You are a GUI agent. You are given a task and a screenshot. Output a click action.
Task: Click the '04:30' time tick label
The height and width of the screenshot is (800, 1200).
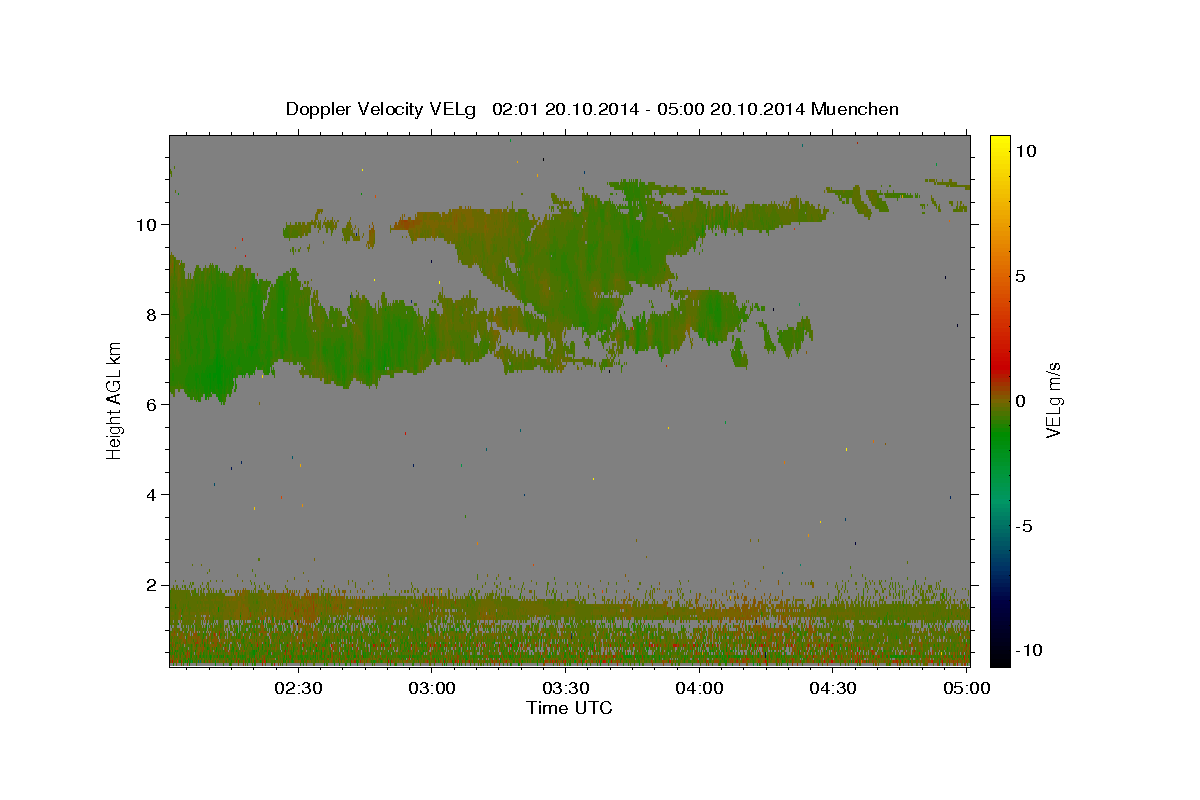833,688
